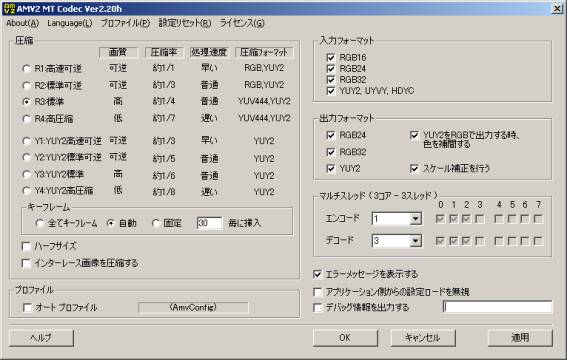Image resolution: width=567 pixels, height=360 pixels.
Task: Select the Y2:YUY2標準可逆 mode
Action: [26, 157]
